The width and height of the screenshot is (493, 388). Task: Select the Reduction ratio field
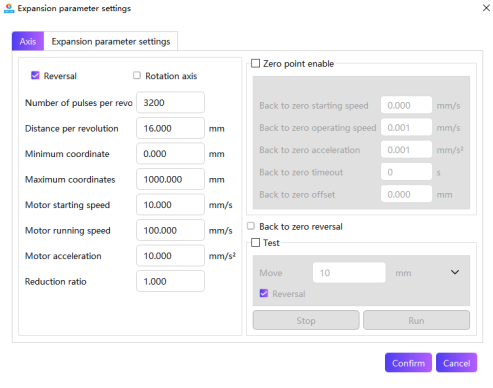click(170, 281)
